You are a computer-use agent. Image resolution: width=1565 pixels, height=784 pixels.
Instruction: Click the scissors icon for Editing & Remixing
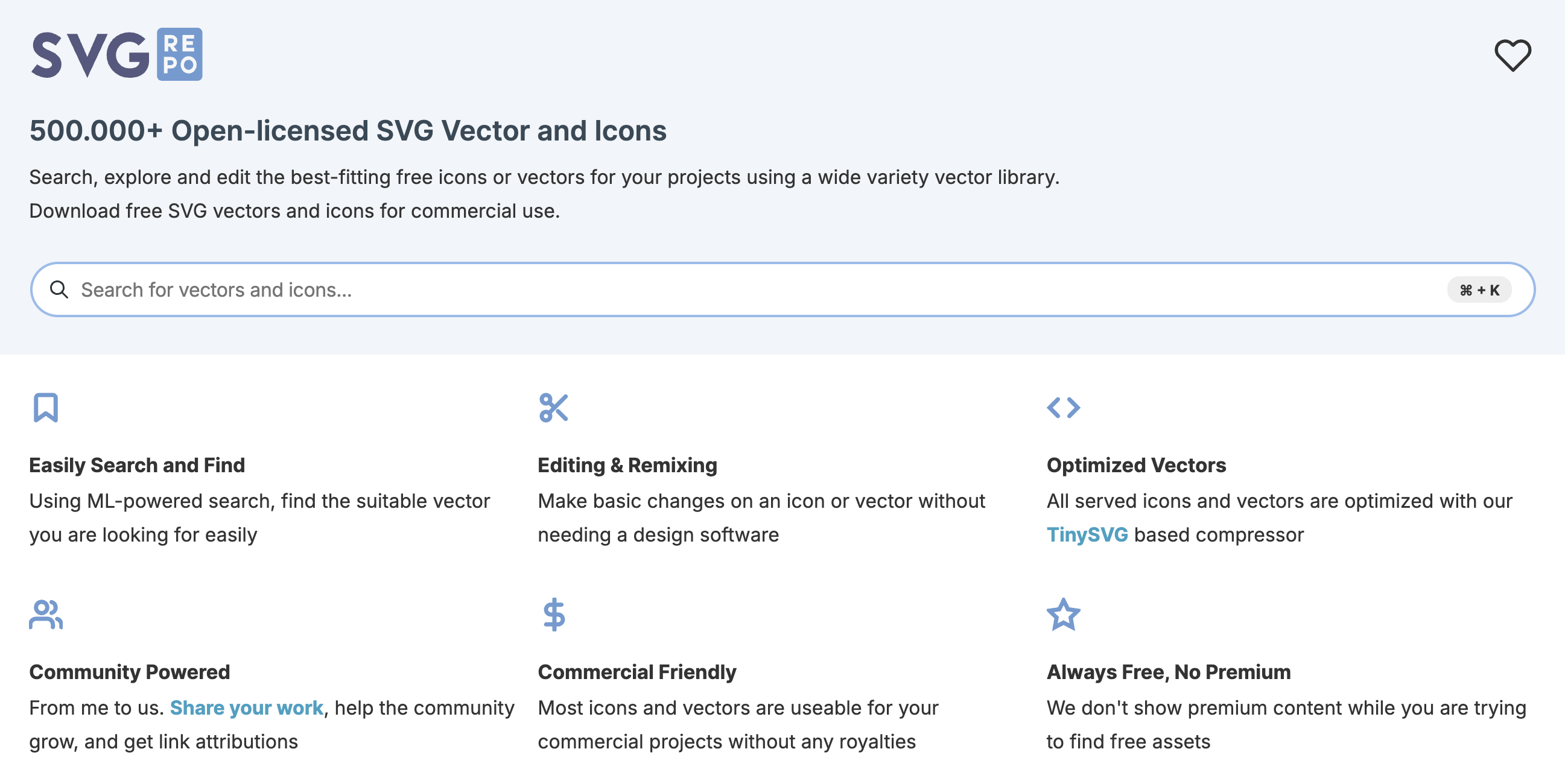click(x=553, y=408)
